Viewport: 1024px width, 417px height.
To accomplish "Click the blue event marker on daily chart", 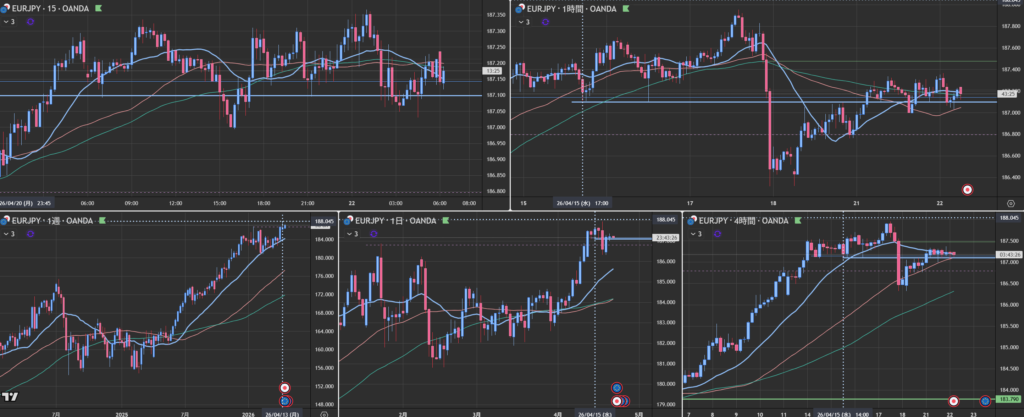I will coord(617,387).
